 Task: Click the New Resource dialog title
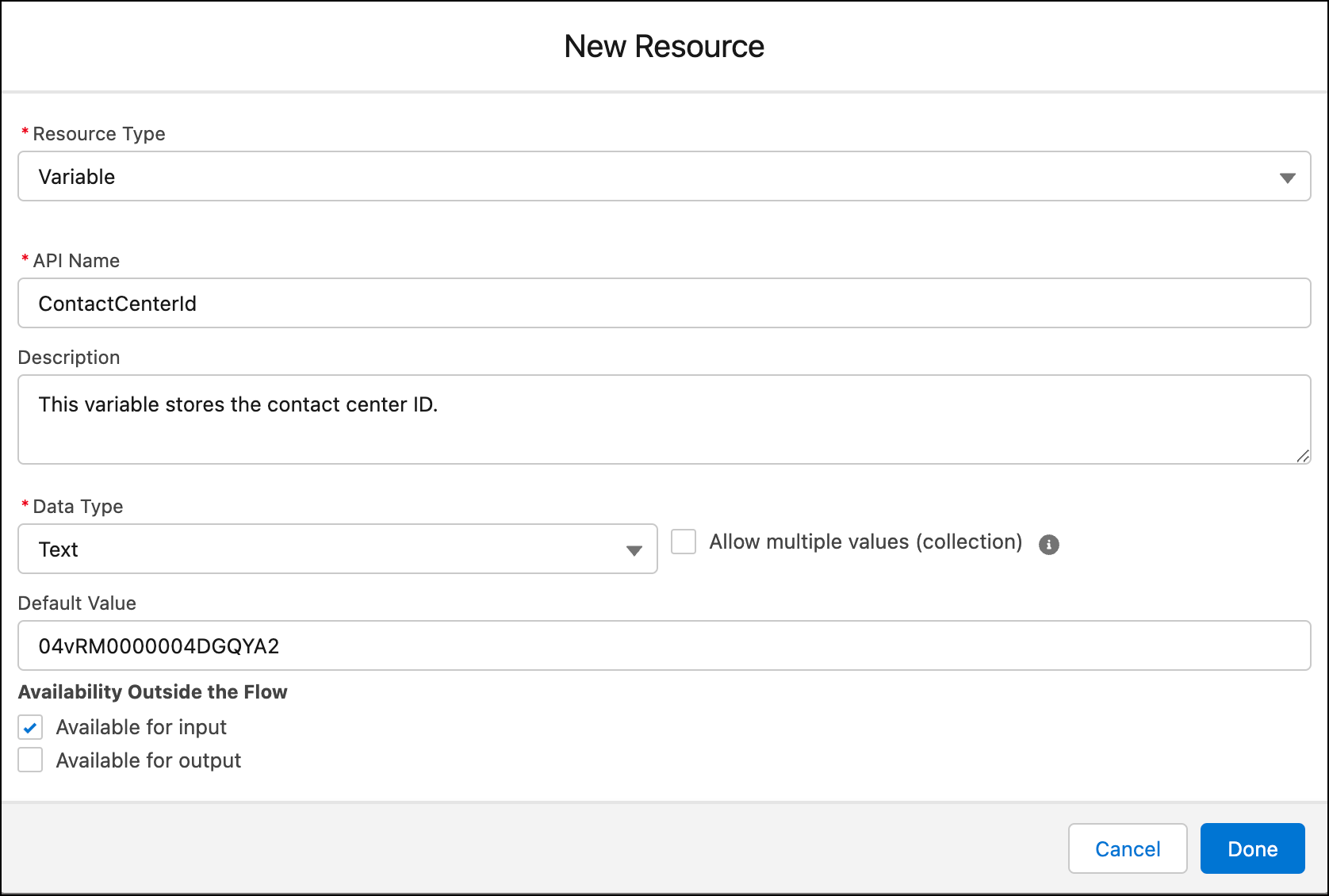[x=664, y=46]
